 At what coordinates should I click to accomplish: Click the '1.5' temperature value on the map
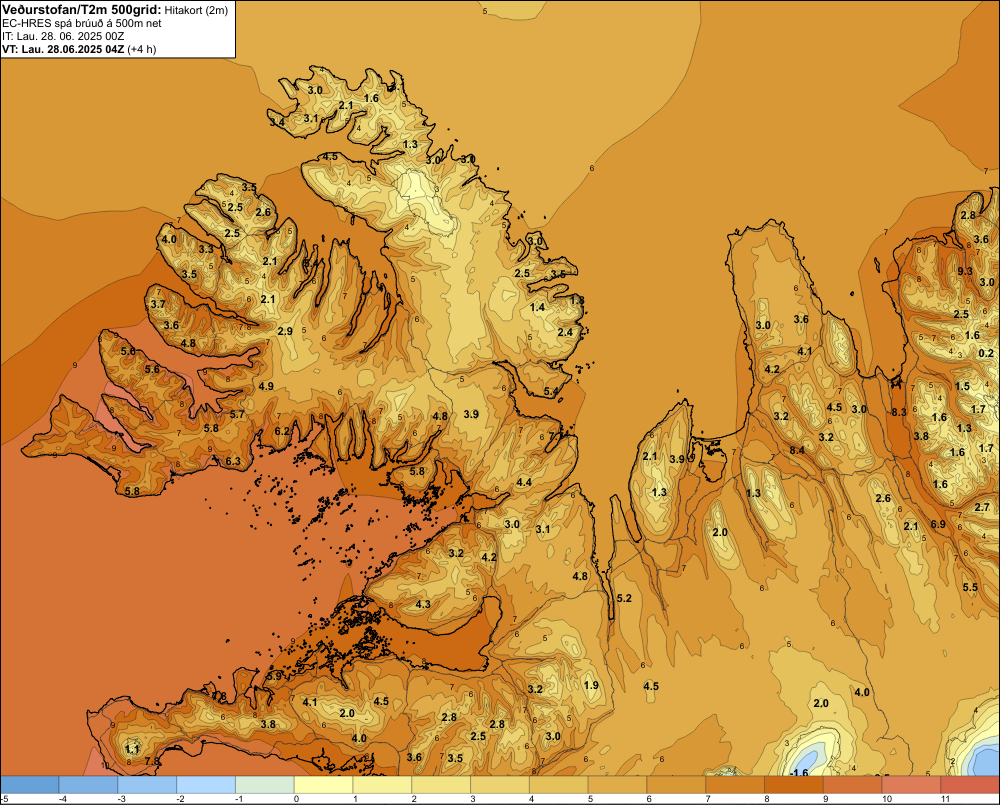962,386
